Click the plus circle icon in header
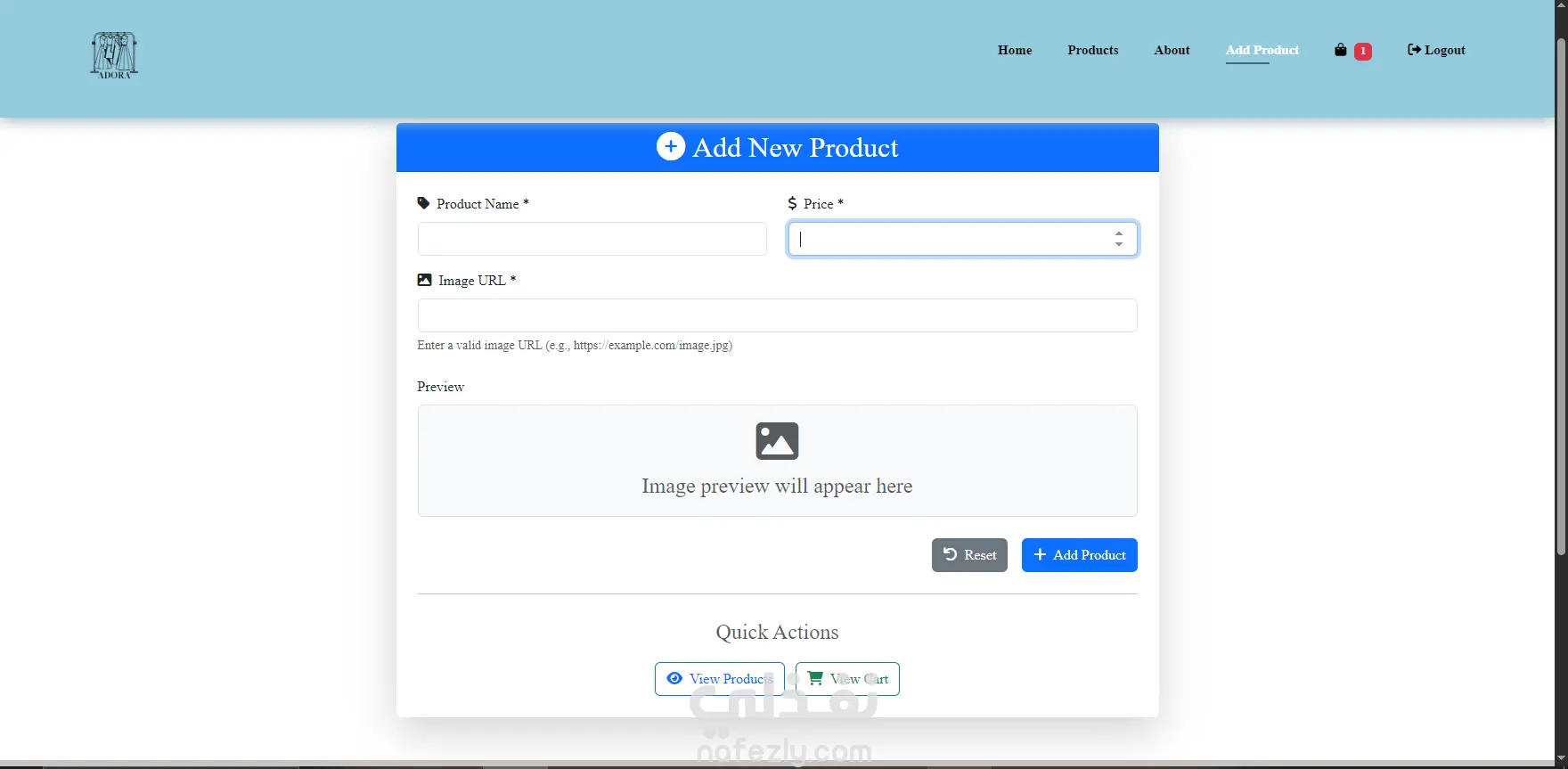 click(x=671, y=146)
